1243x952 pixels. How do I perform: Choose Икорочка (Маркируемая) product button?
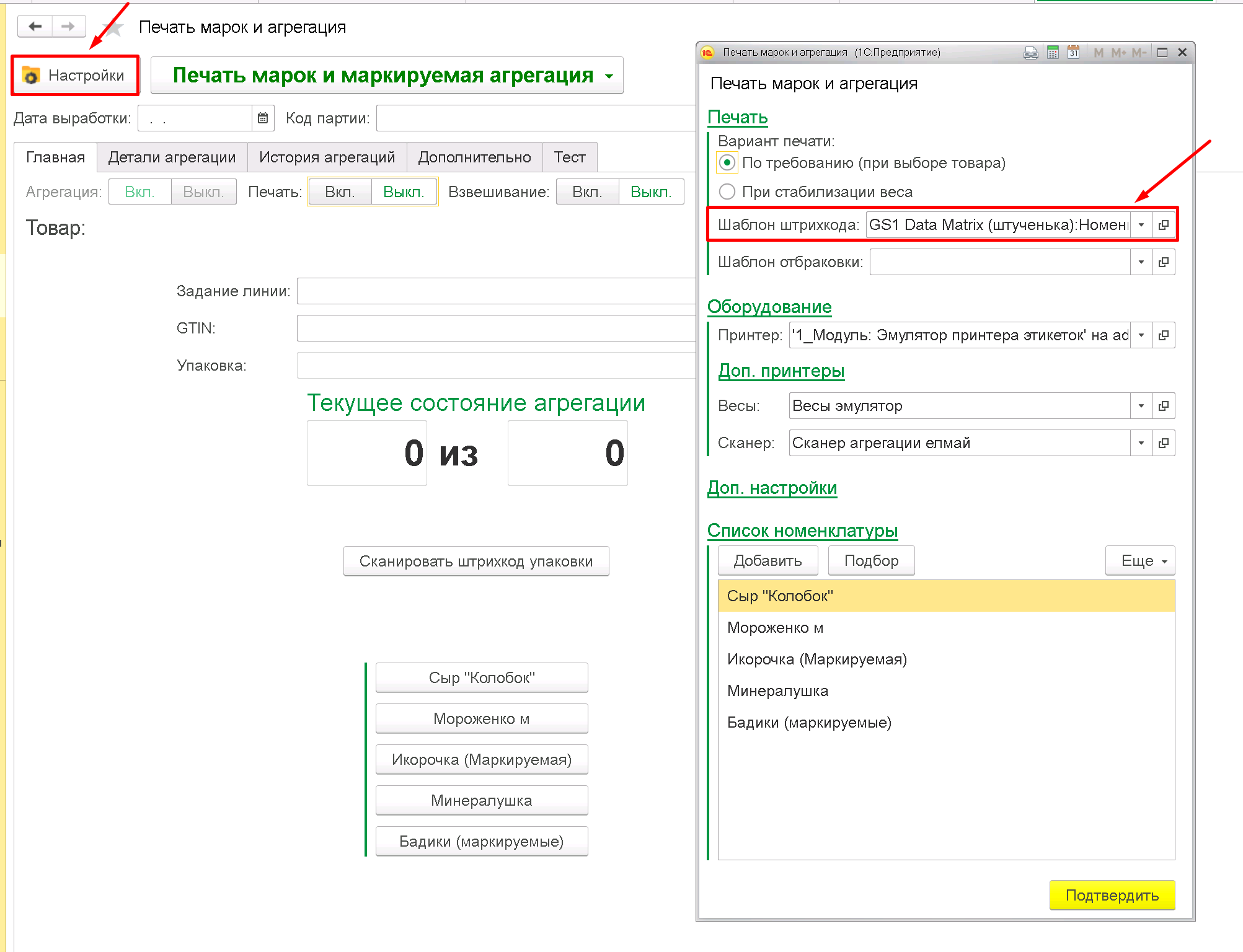pyautogui.click(x=482, y=759)
